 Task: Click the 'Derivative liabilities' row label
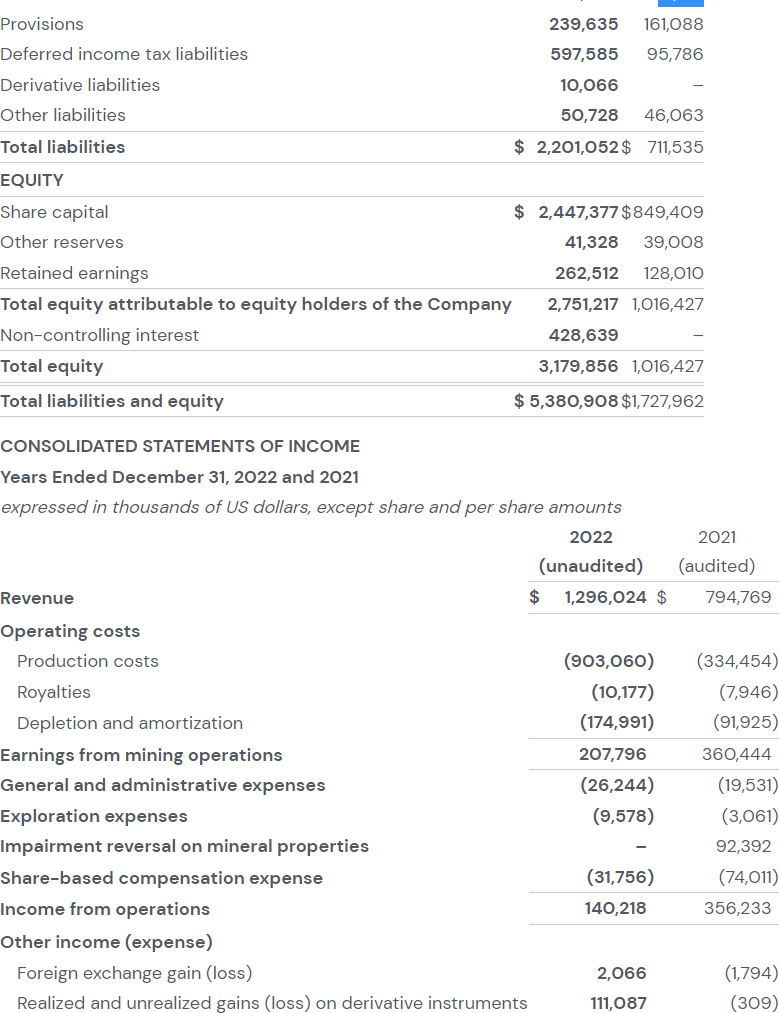click(80, 85)
